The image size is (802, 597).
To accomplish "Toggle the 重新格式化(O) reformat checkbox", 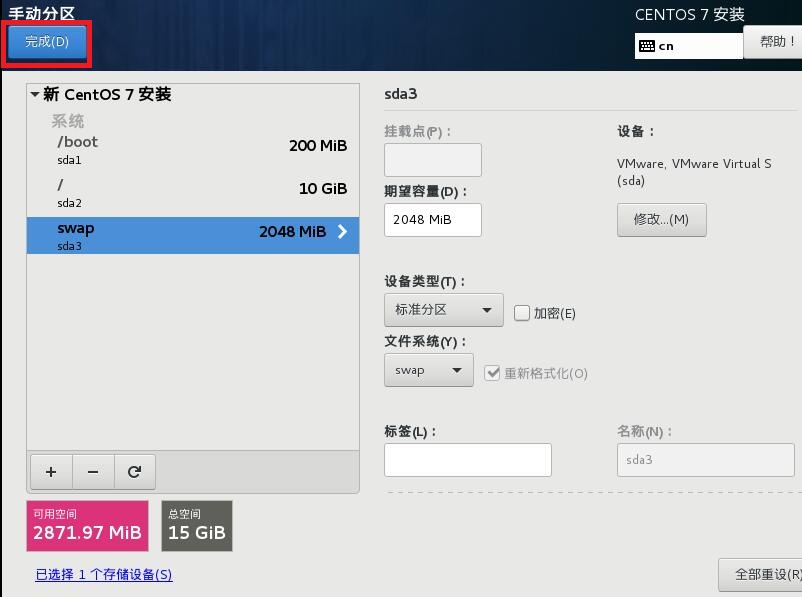I will (492, 373).
